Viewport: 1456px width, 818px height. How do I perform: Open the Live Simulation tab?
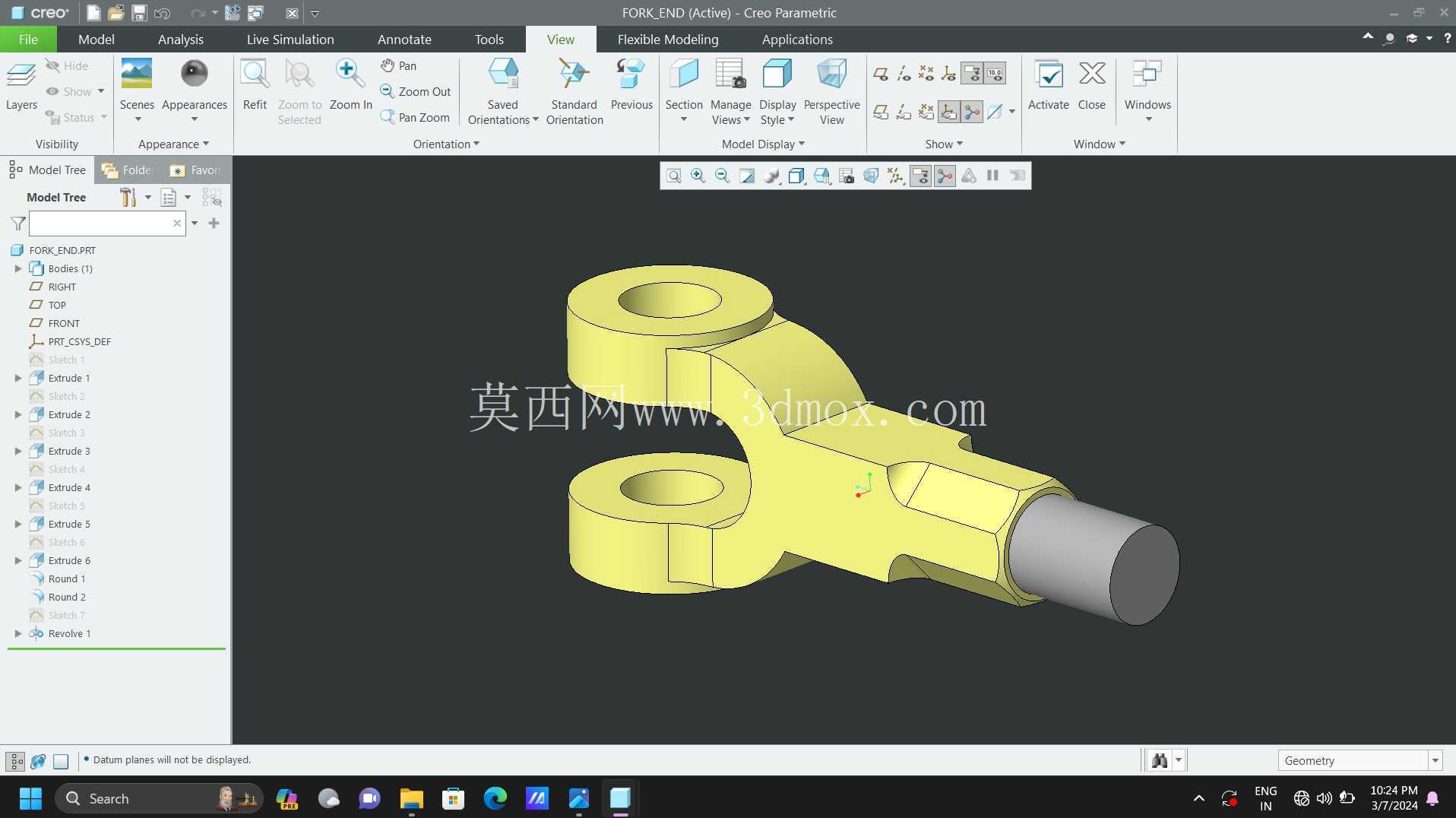pos(290,40)
